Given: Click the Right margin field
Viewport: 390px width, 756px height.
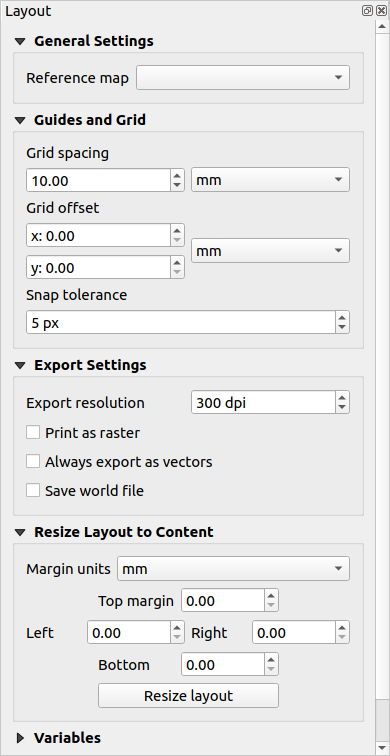Looking at the screenshot, I should click(x=294, y=633).
